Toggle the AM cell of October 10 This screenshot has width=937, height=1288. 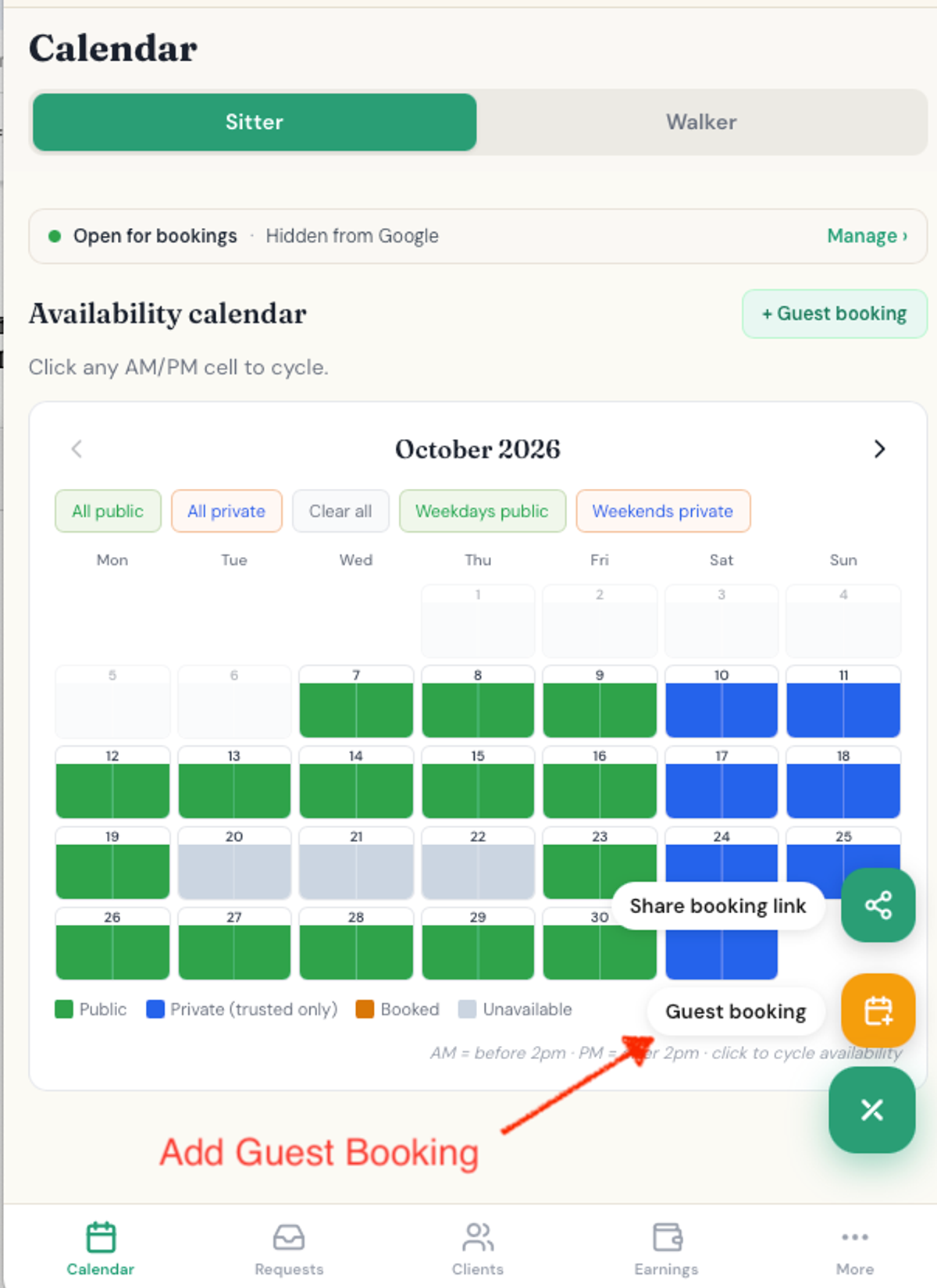point(693,710)
